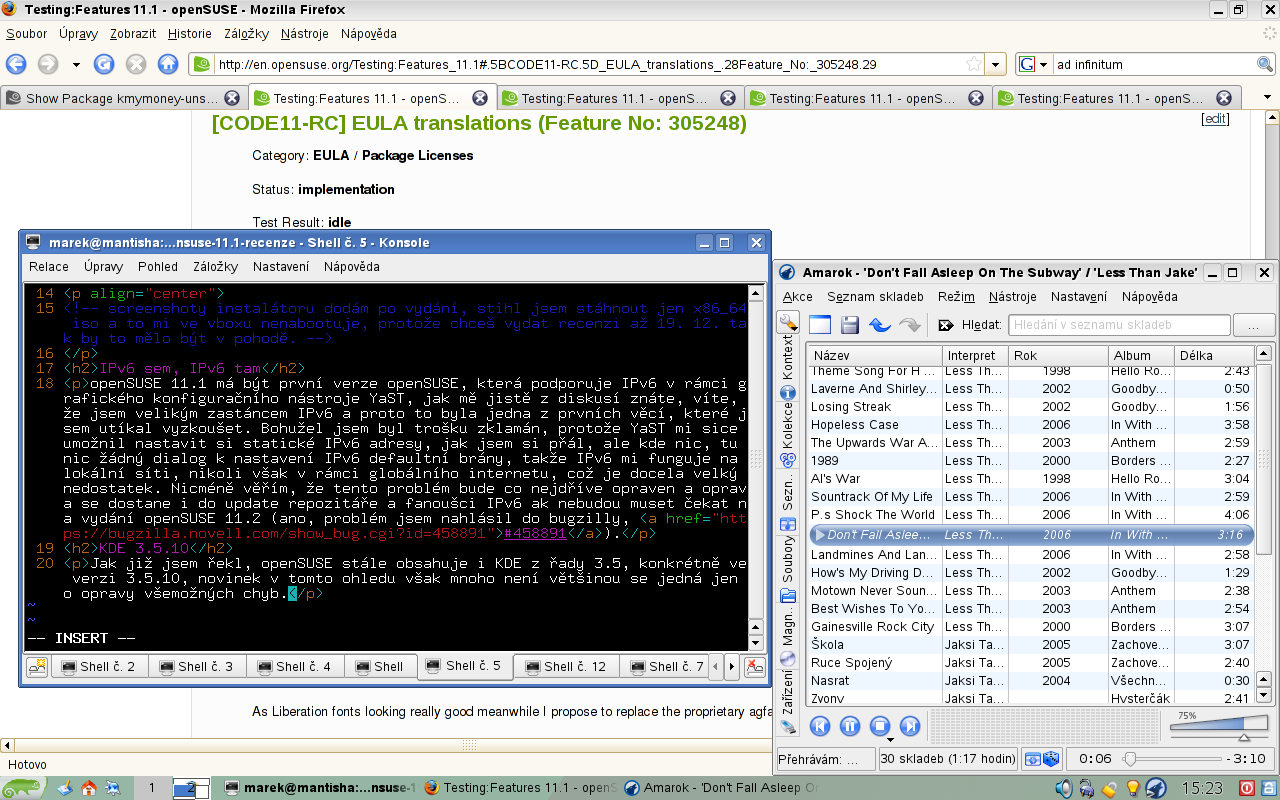The width and height of the screenshot is (1280, 800).
Task: Open the Konsole Pohled menu
Action: point(158,267)
